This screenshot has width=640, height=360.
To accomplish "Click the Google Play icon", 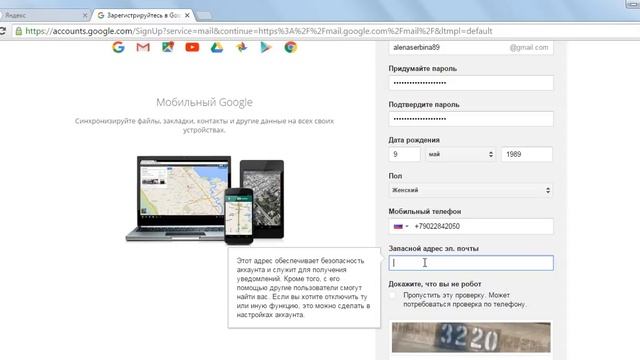I will 266,47.
